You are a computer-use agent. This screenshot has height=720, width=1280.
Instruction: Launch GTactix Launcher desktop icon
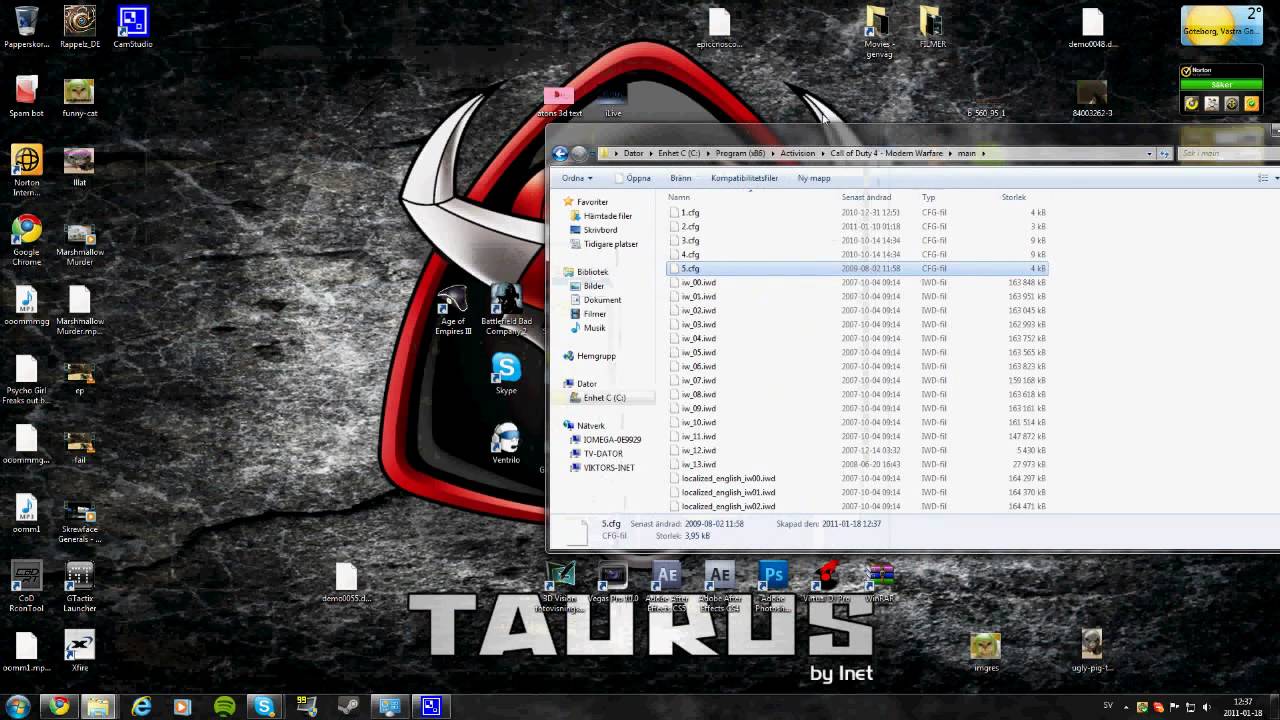[x=79, y=588]
